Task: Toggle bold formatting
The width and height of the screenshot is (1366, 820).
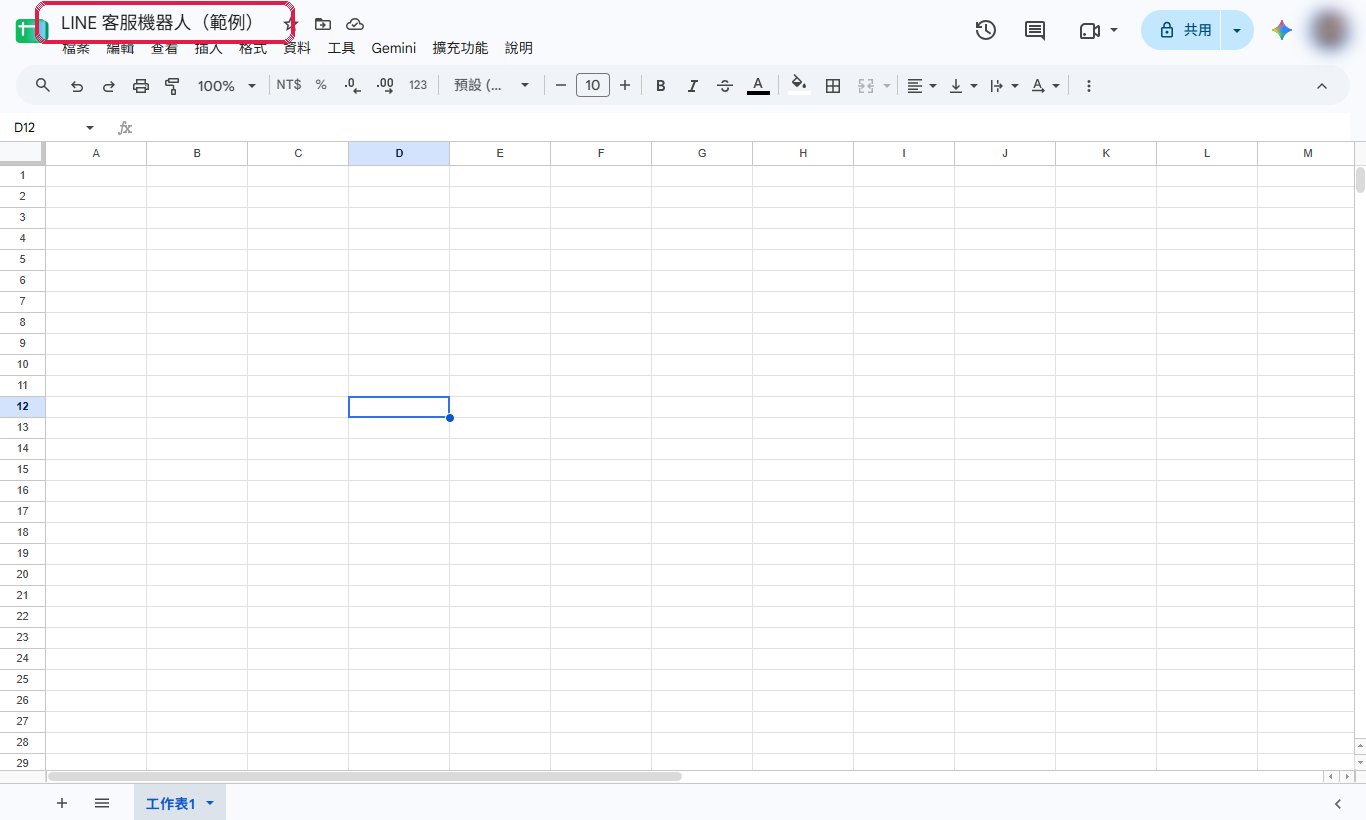Action: coord(660,86)
